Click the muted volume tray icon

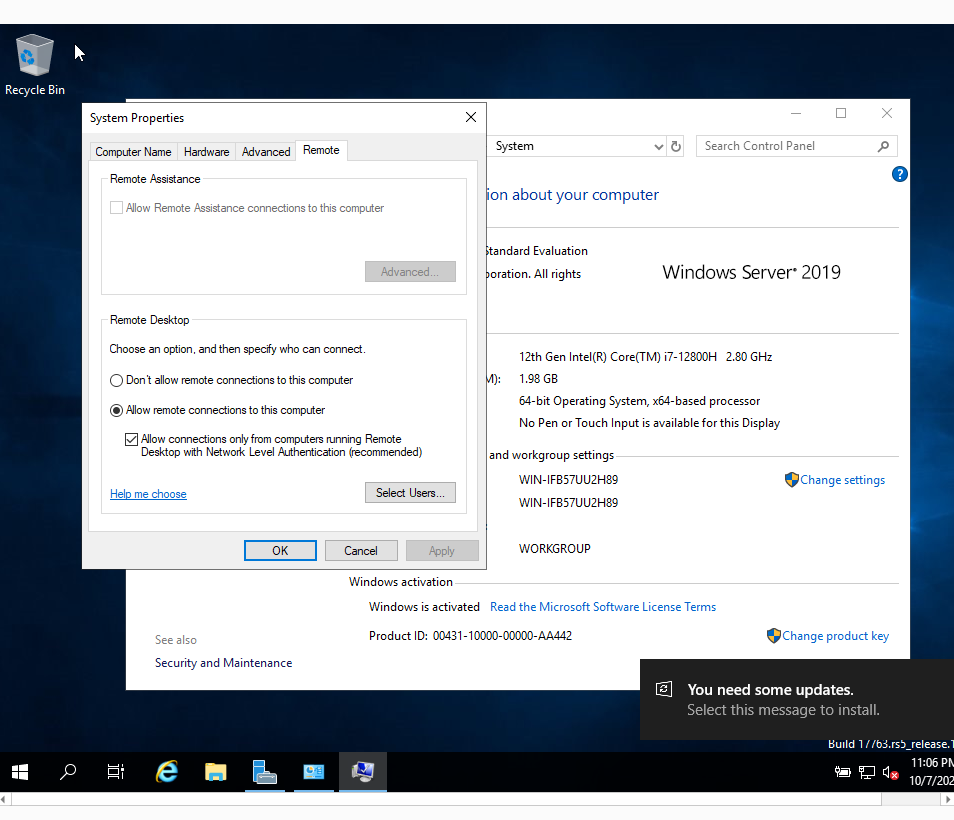[891, 773]
